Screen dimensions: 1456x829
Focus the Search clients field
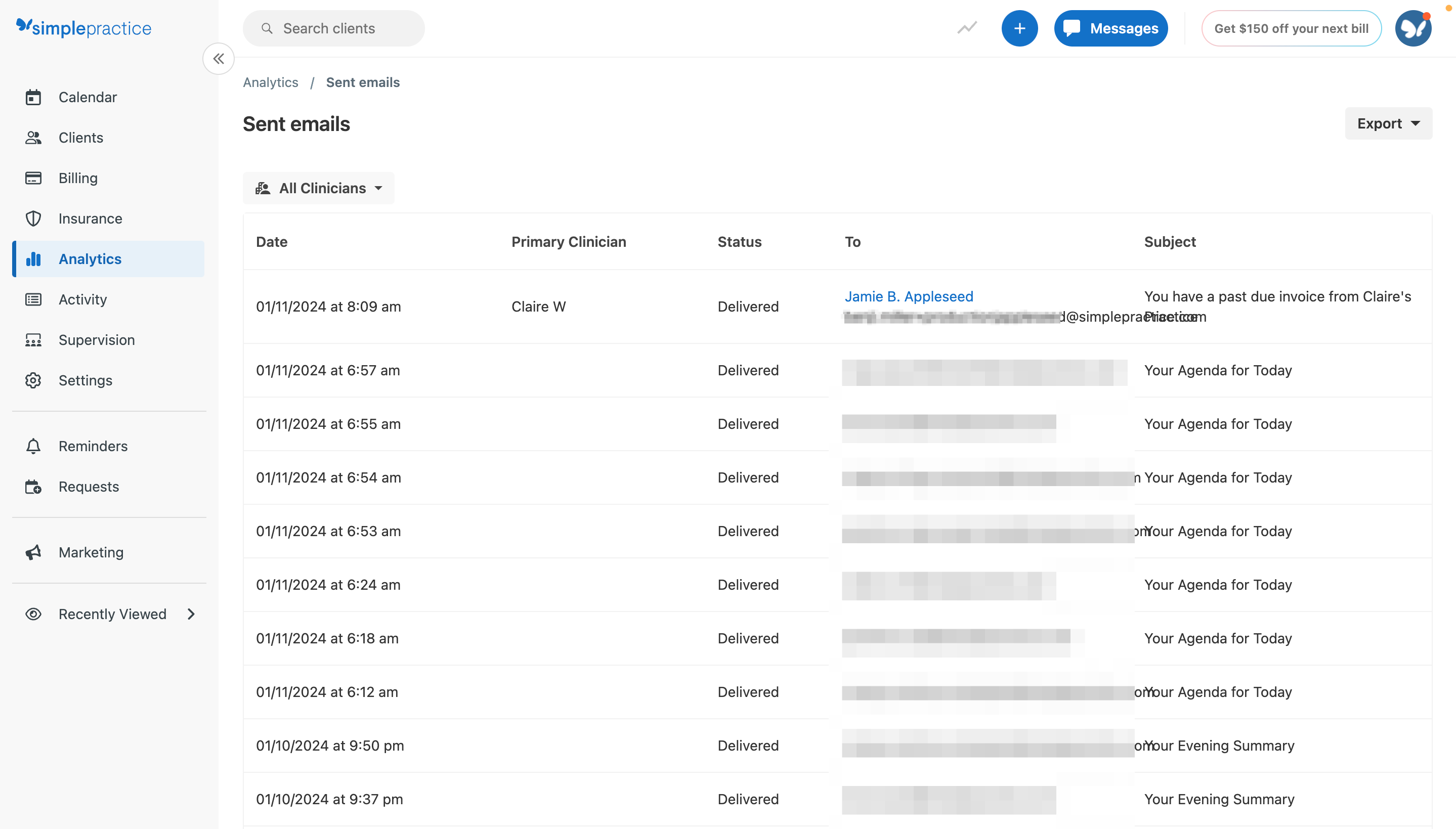point(334,28)
